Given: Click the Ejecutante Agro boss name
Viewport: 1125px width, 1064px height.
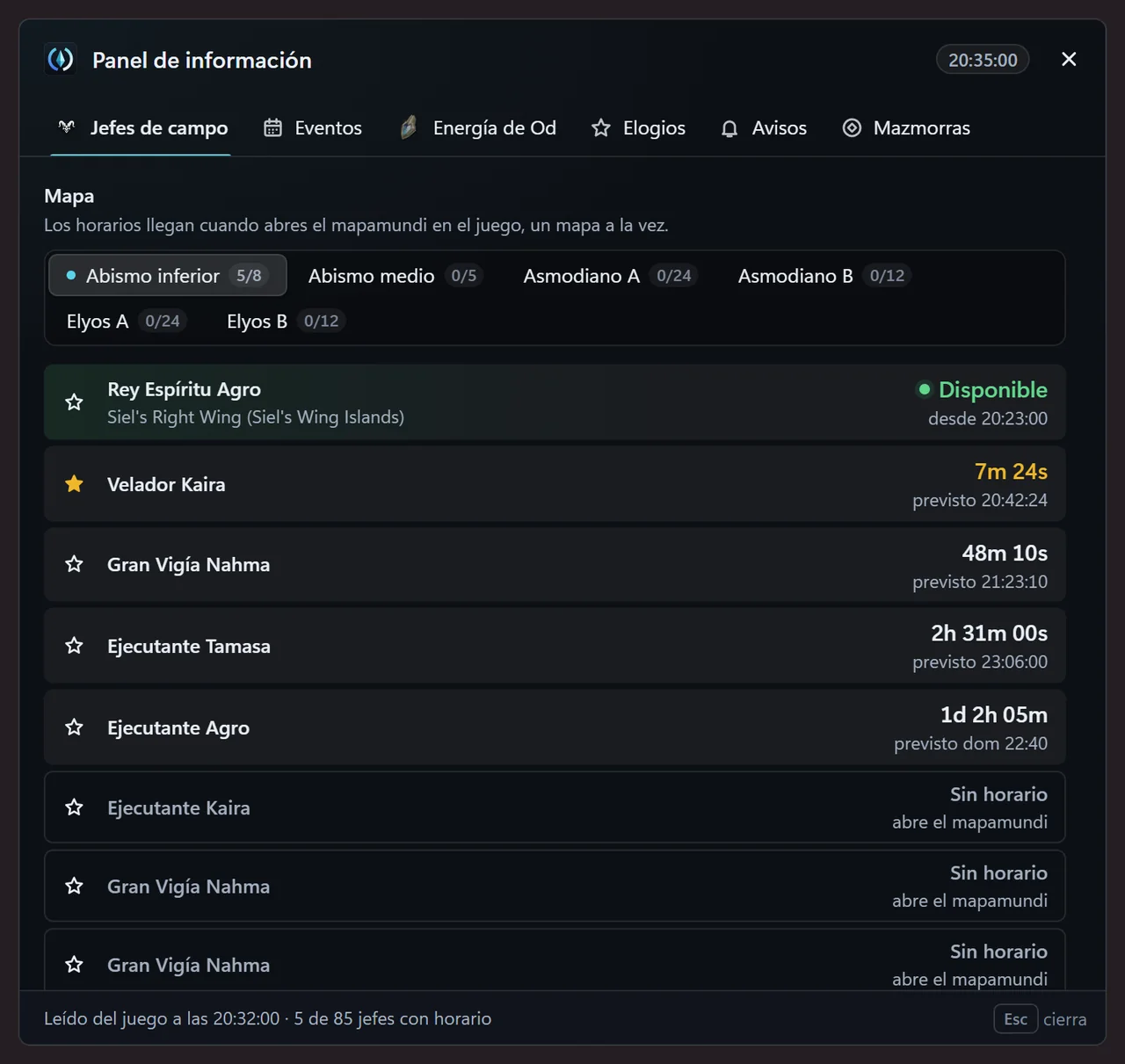Looking at the screenshot, I should coord(178,727).
